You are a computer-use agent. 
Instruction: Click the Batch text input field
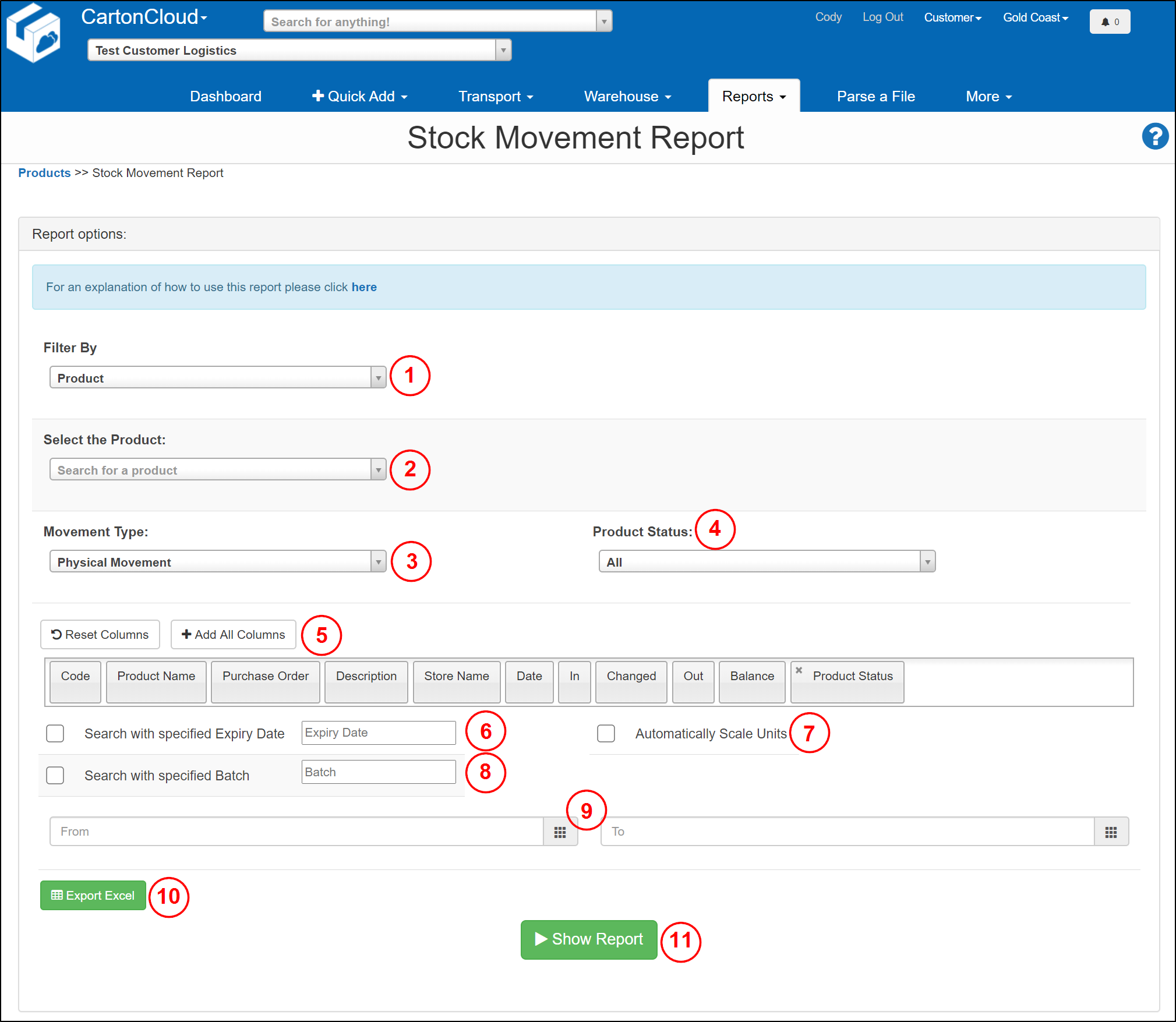379,772
